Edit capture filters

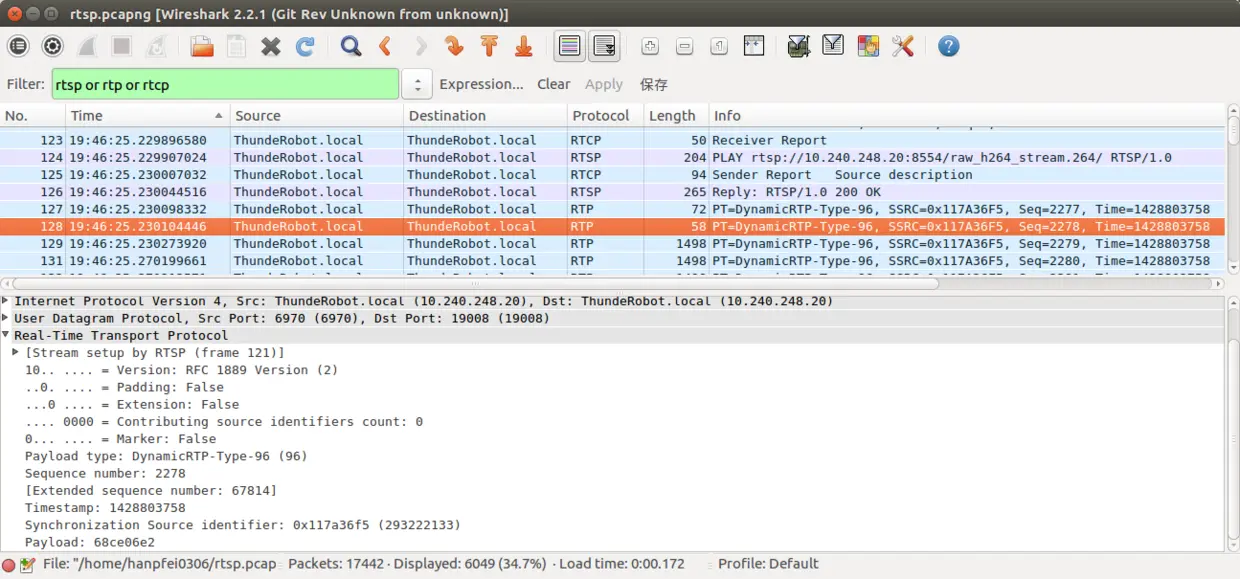pyautogui.click(x=798, y=46)
